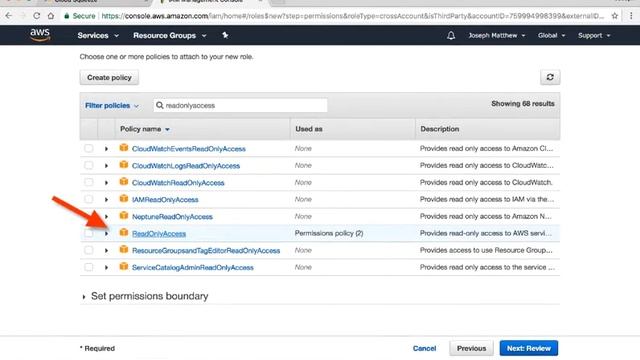Open the ServiceCatalogAdminReadOnlyAccess policy link
The width and height of the screenshot is (640, 360).
click(193, 267)
